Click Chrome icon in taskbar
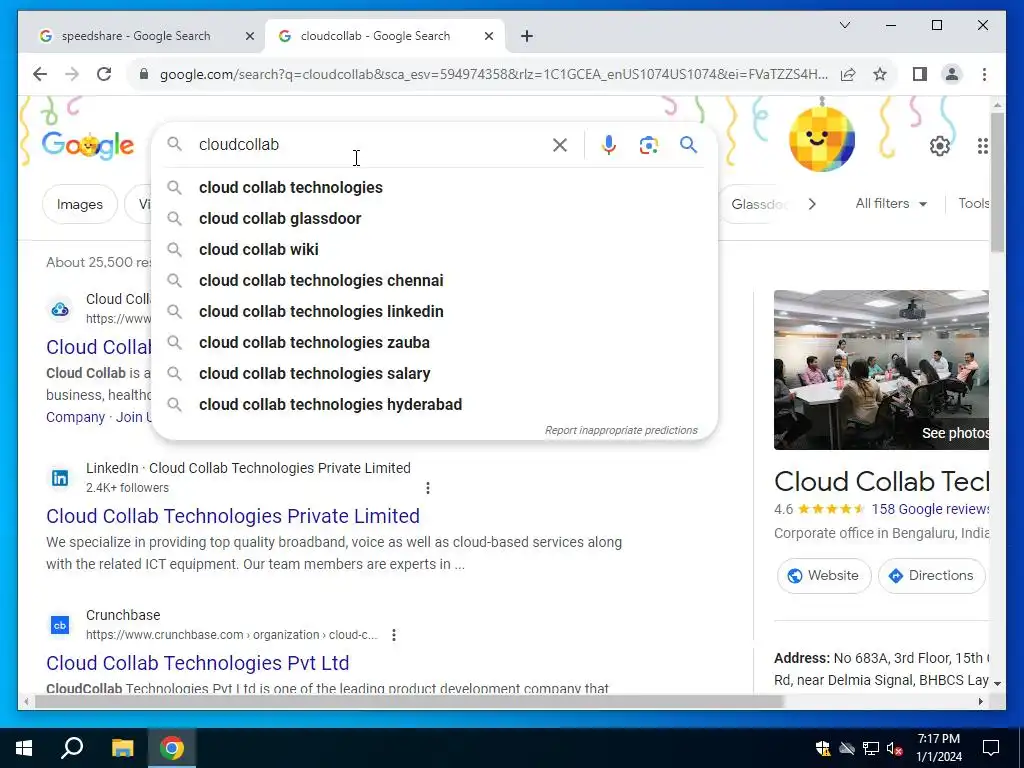 coord(172,748)
